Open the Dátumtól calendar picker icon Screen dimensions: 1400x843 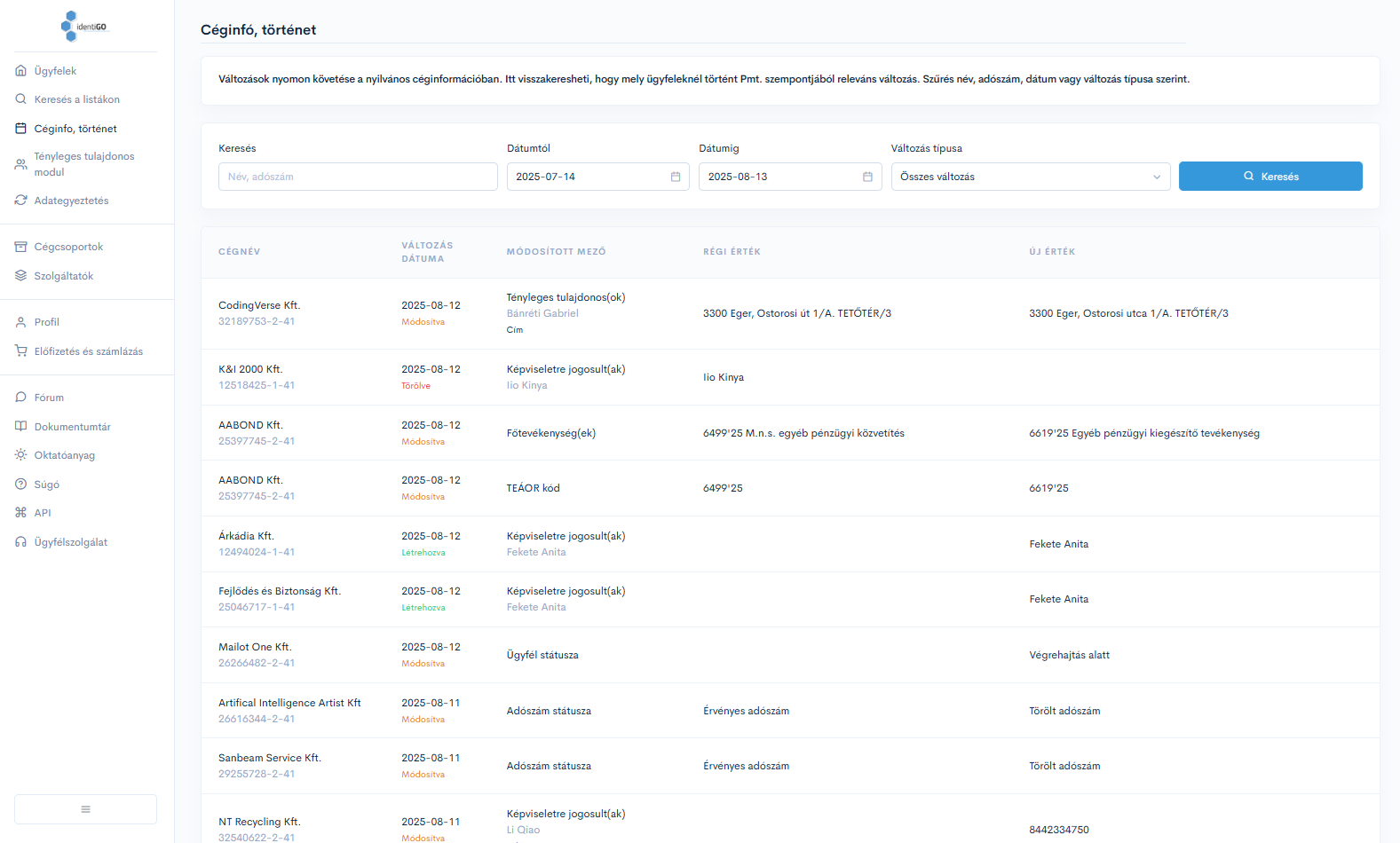[676, 177]
